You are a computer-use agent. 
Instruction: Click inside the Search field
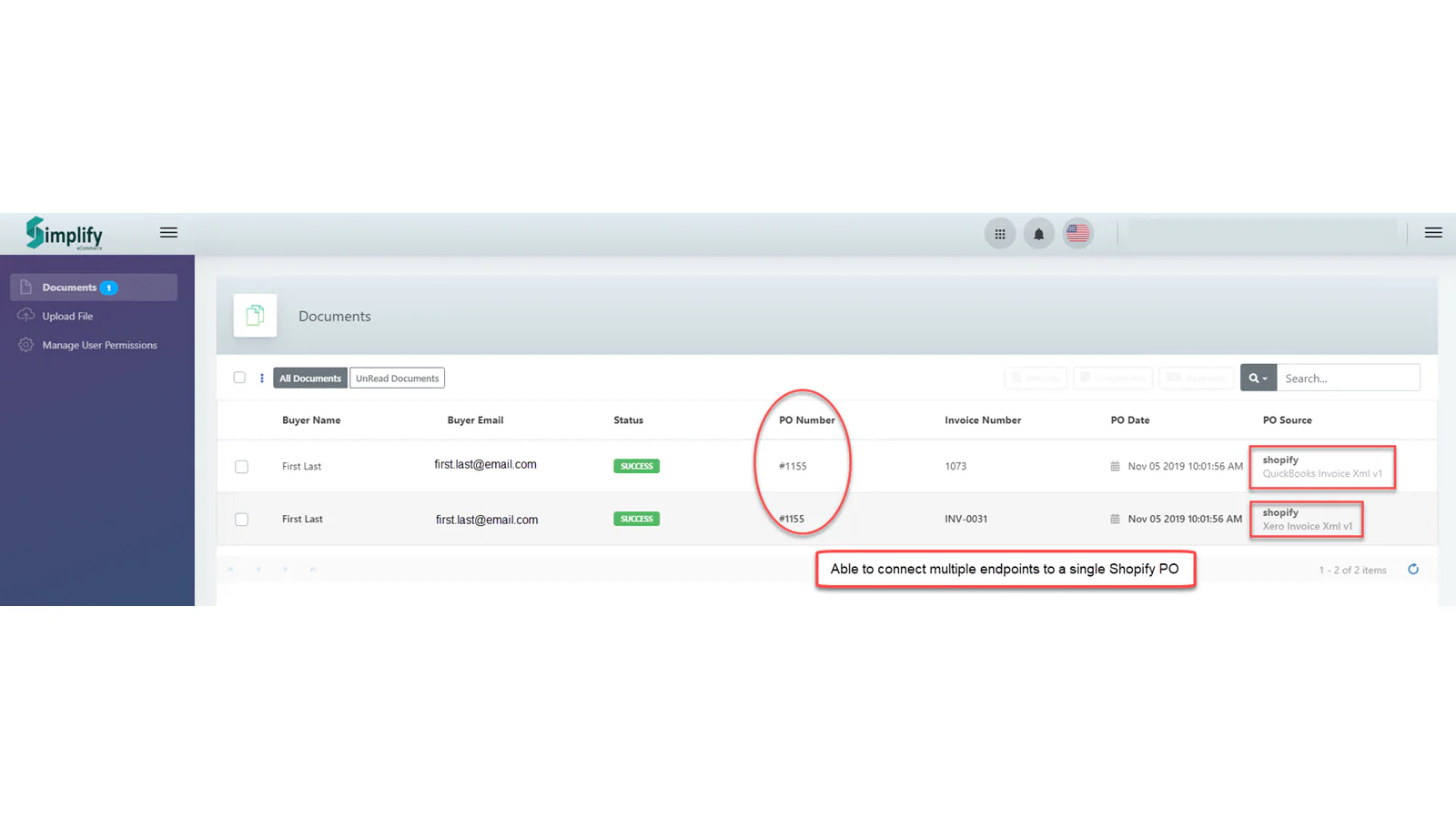click(x=1347, y=377)
